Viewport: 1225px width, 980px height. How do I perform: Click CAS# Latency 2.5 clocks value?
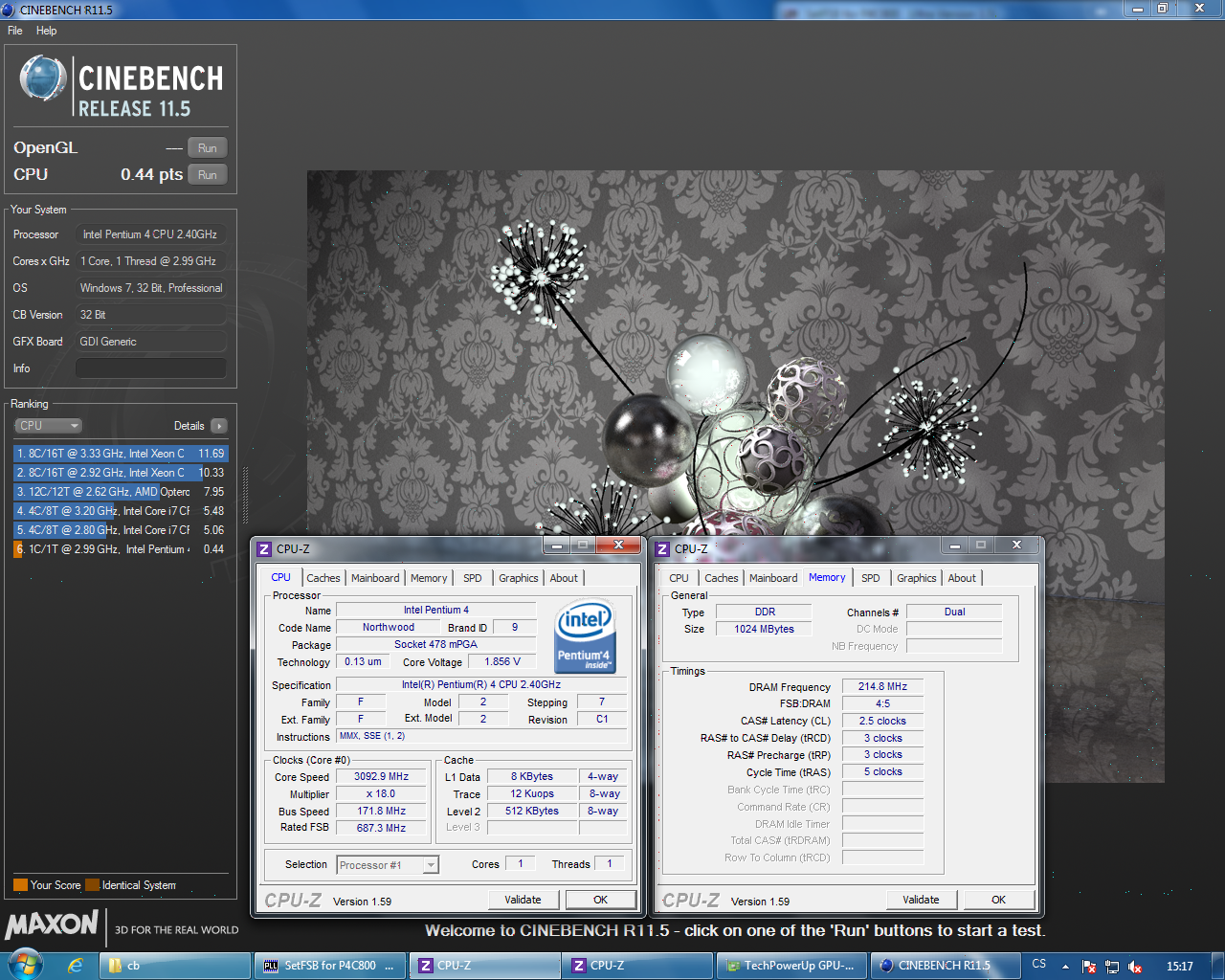882,721
